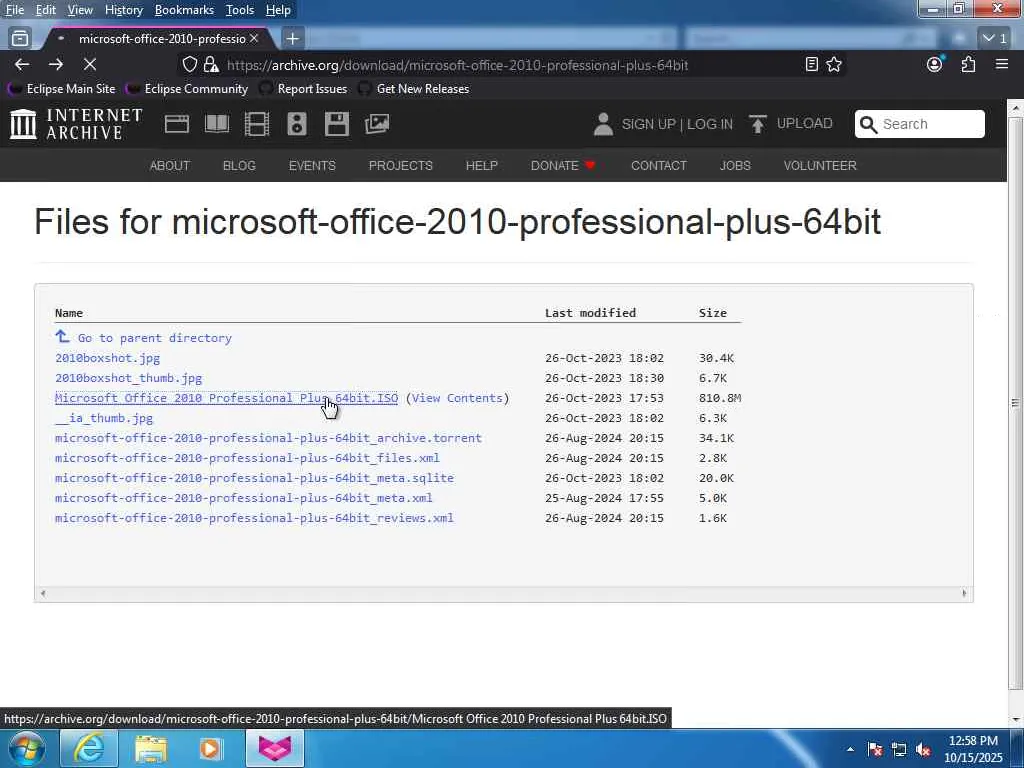This screenshot has height=768, width=1024.
Task: Download Microsoft Office 2010 Professional Plus 64bit.ISO
Action: point(226,398)
